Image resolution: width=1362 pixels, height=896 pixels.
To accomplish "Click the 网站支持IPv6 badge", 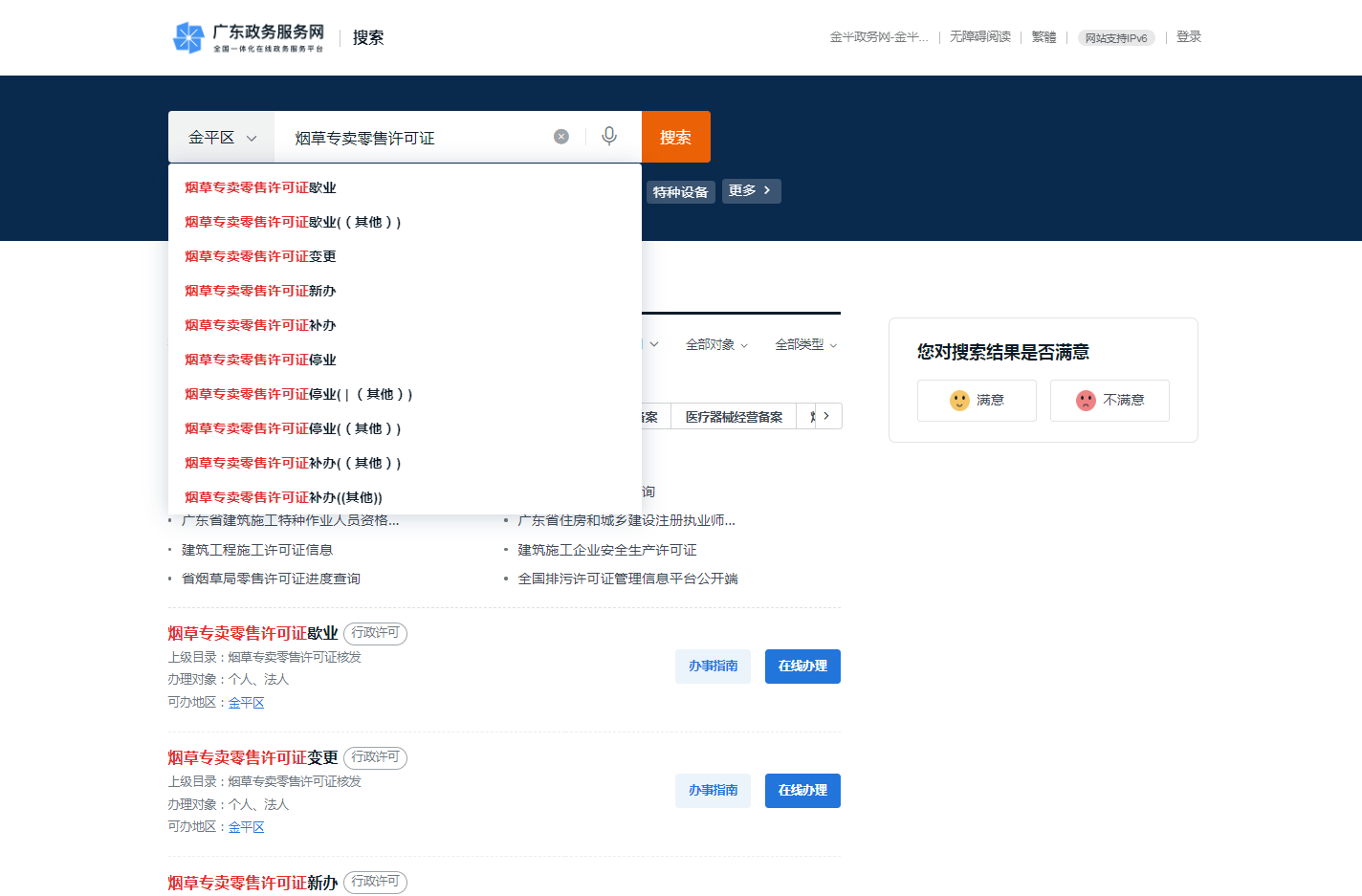I will point(1116,38).
